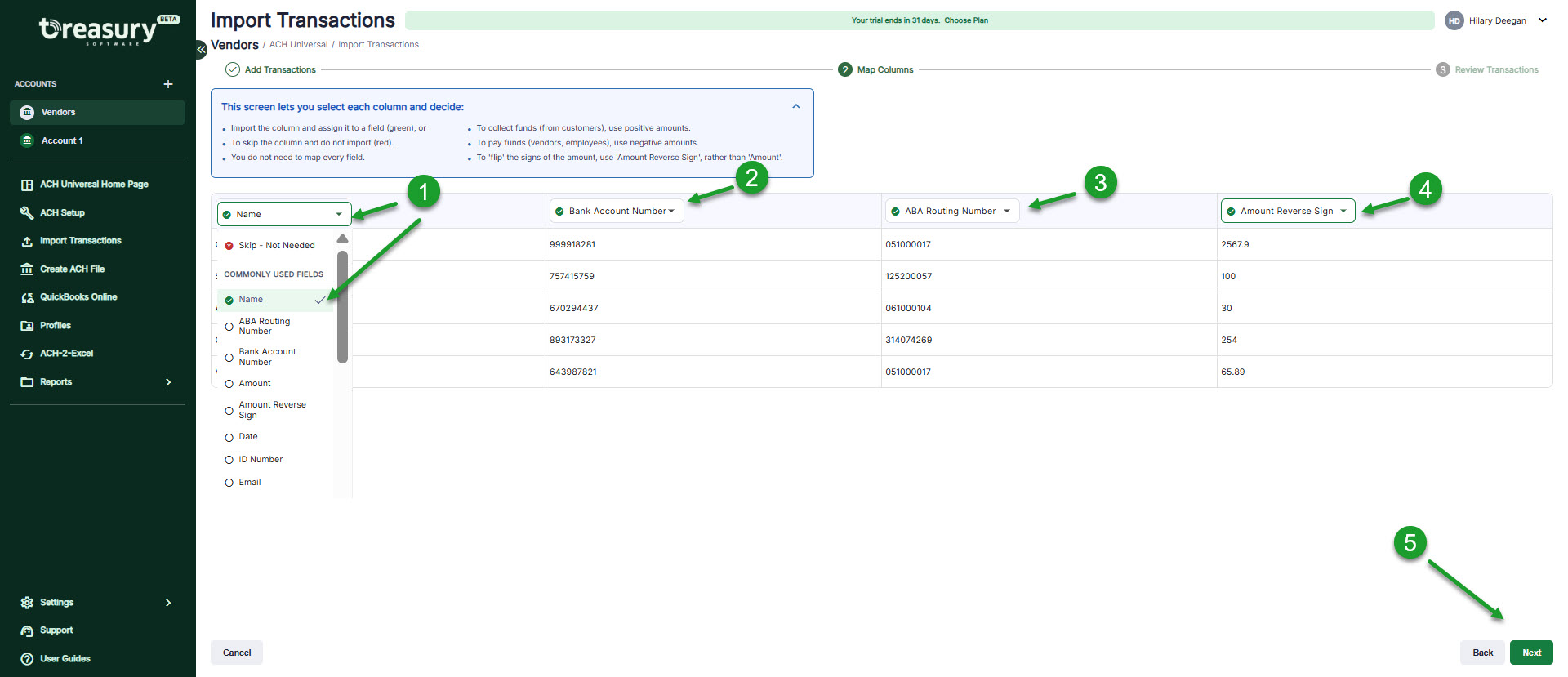Select Name option in field list
1568x677 pixels.
point(274,300)
